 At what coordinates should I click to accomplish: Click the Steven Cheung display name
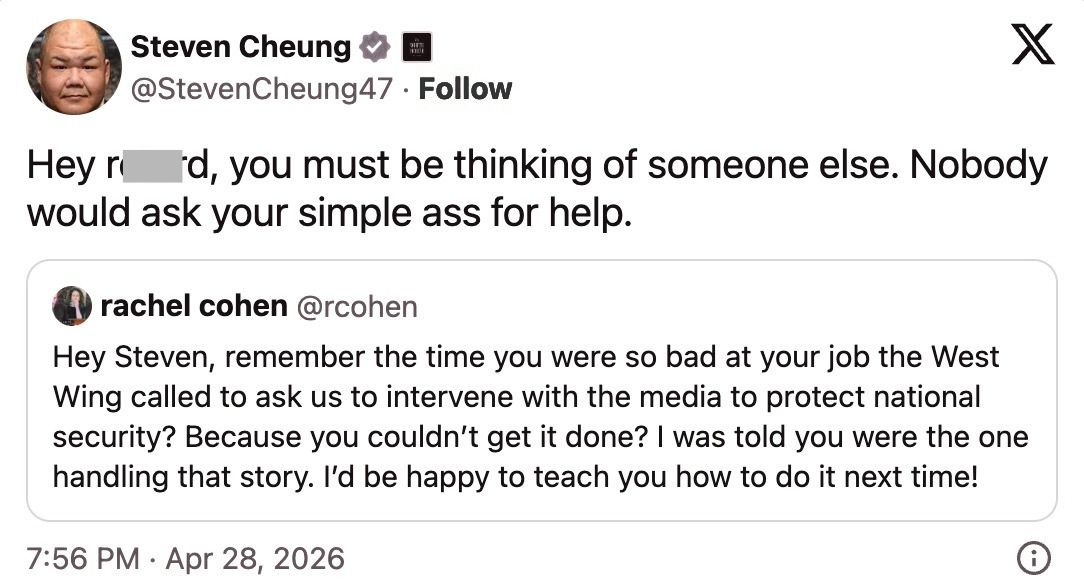[241, 46]
